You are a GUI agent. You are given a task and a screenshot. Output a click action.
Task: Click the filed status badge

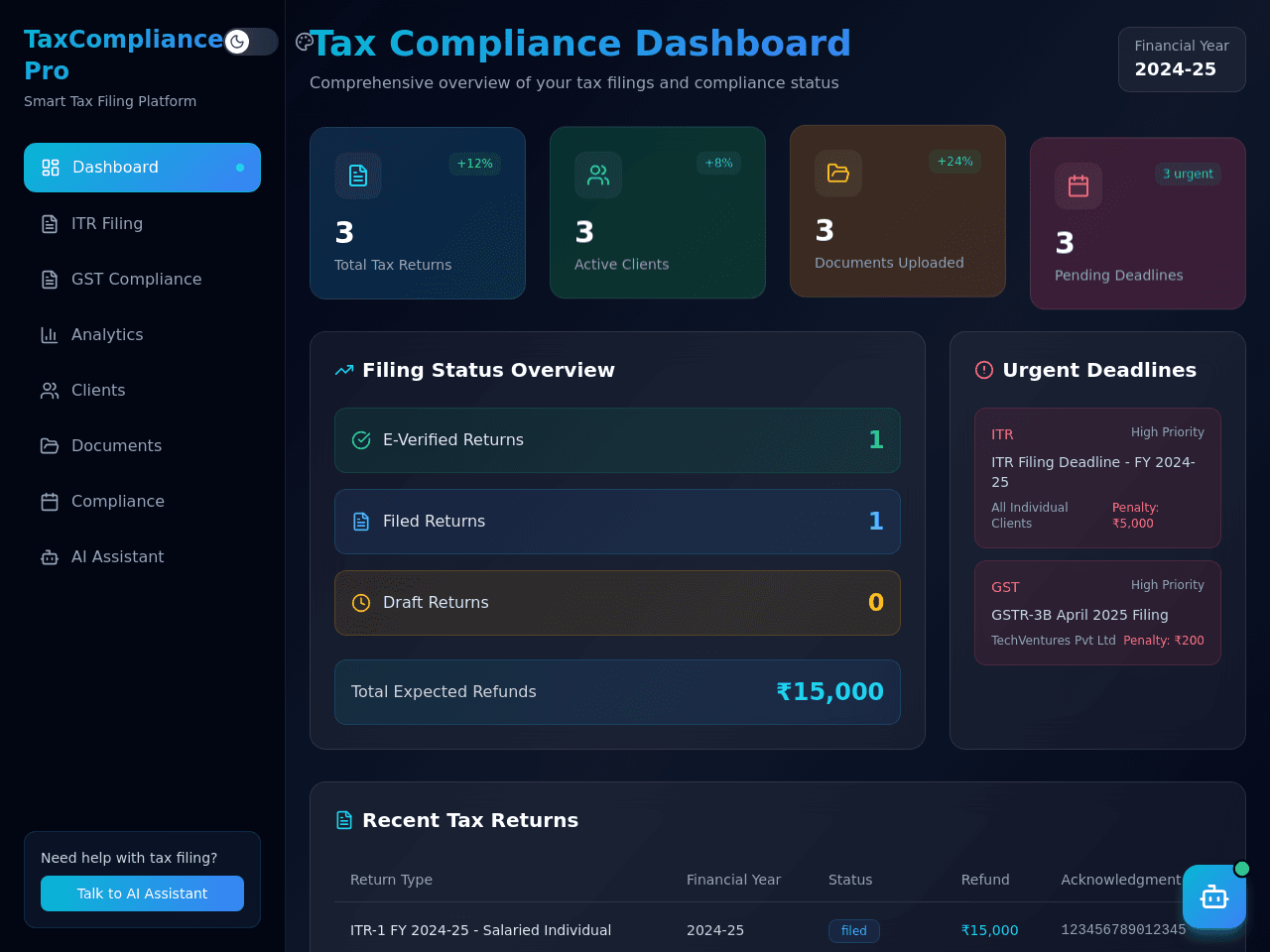coord(854,931)
